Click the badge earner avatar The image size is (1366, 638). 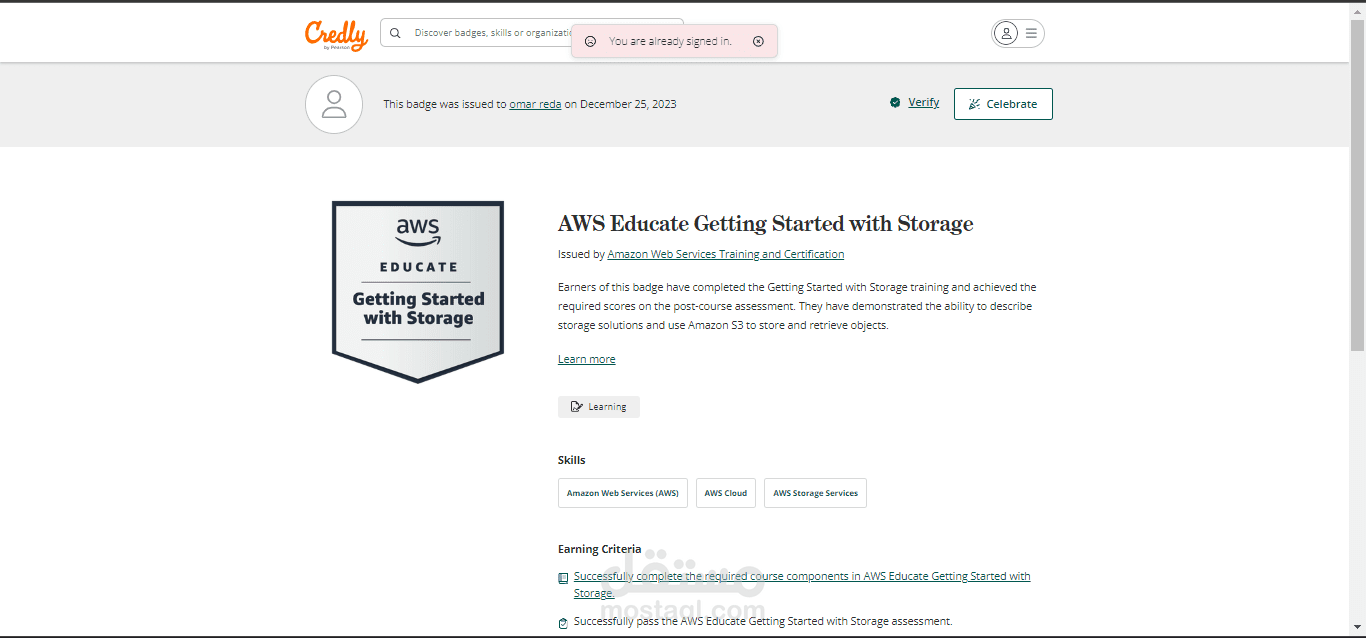[x=334, y=104]
